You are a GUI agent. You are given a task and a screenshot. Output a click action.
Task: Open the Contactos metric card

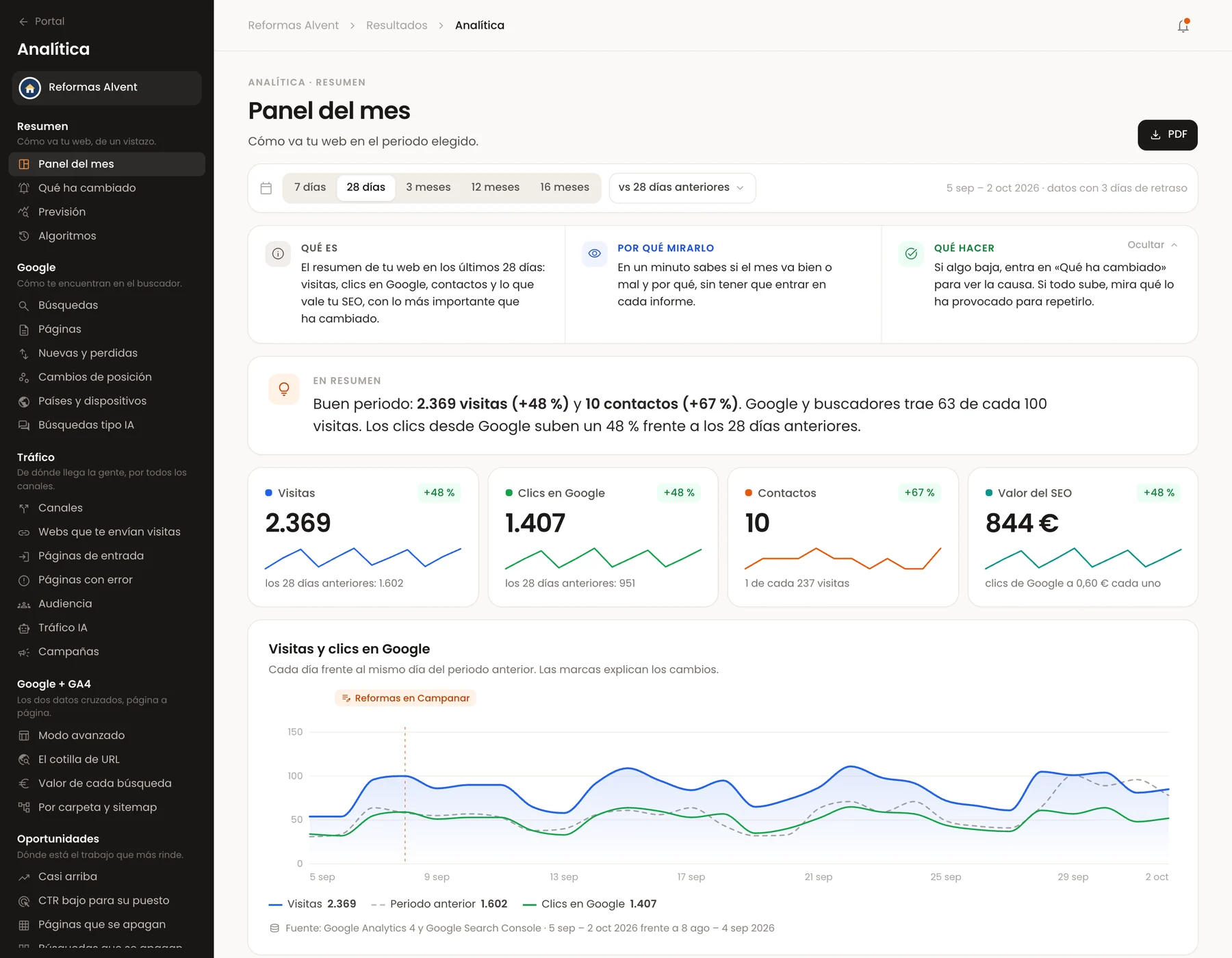843,537
